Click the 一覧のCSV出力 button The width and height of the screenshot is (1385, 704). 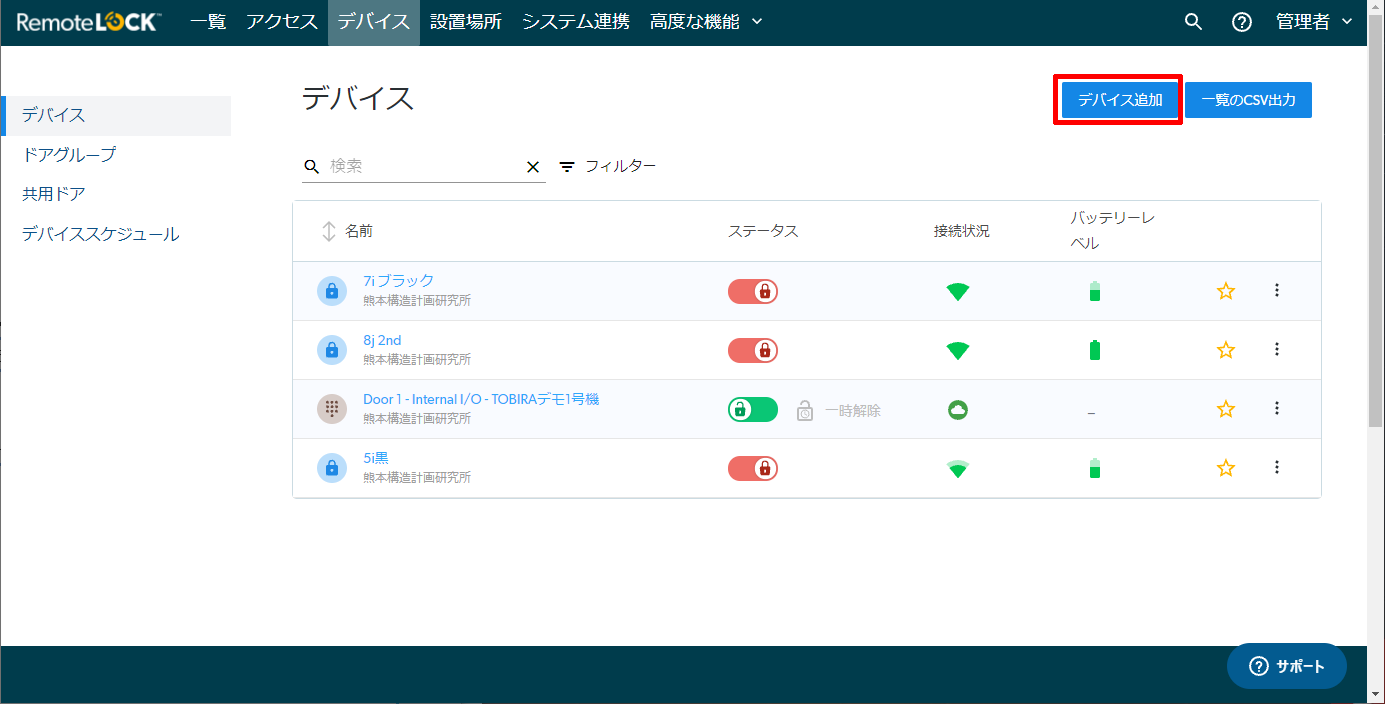1249,100
